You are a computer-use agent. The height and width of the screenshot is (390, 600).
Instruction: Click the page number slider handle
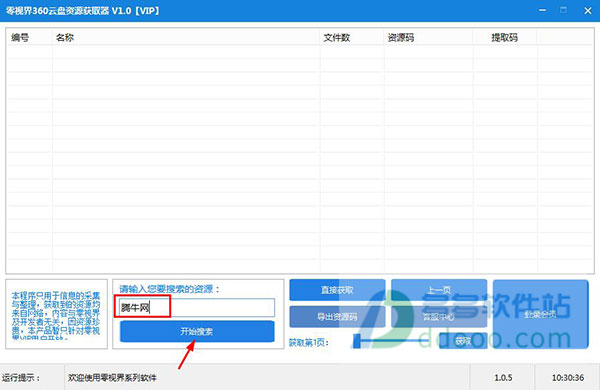357,341
